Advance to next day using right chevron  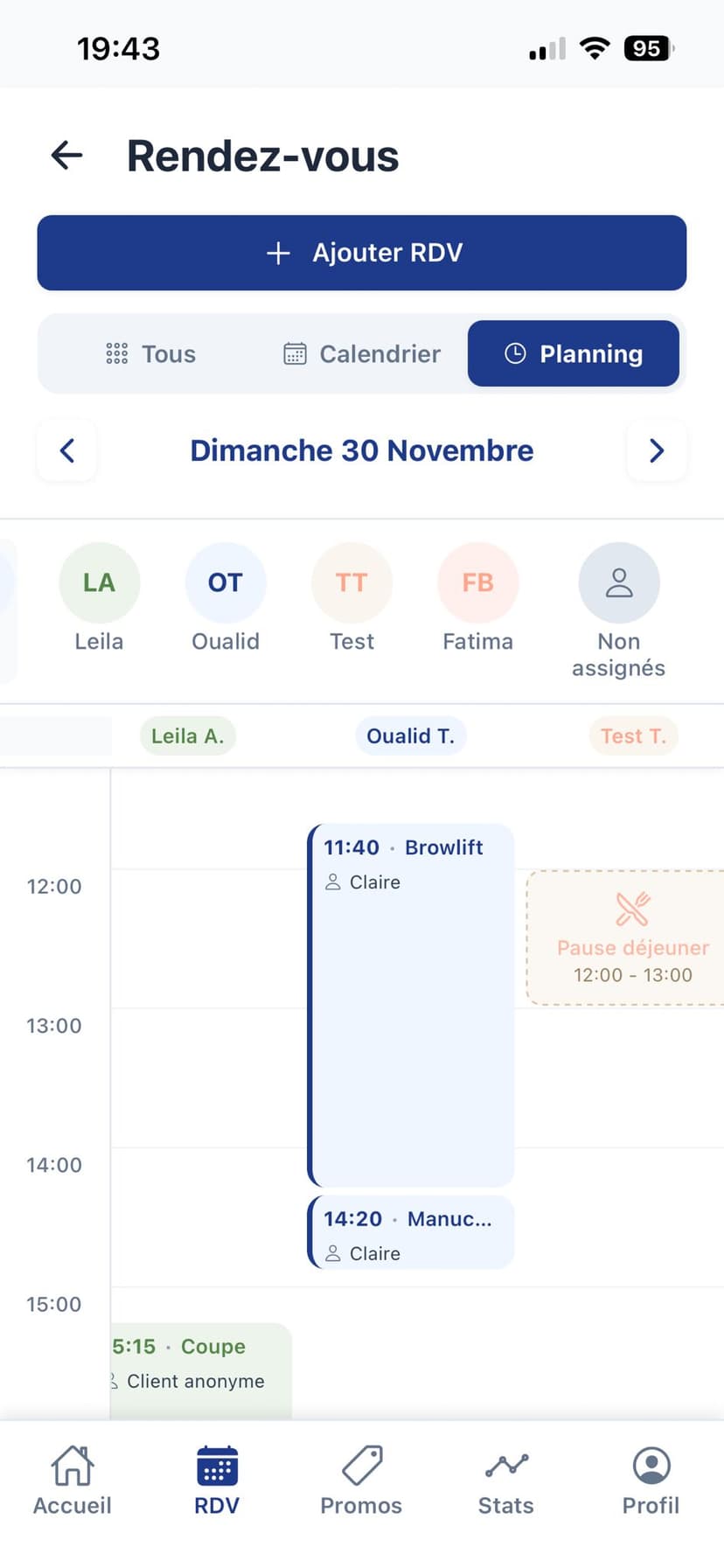[657, 450]
